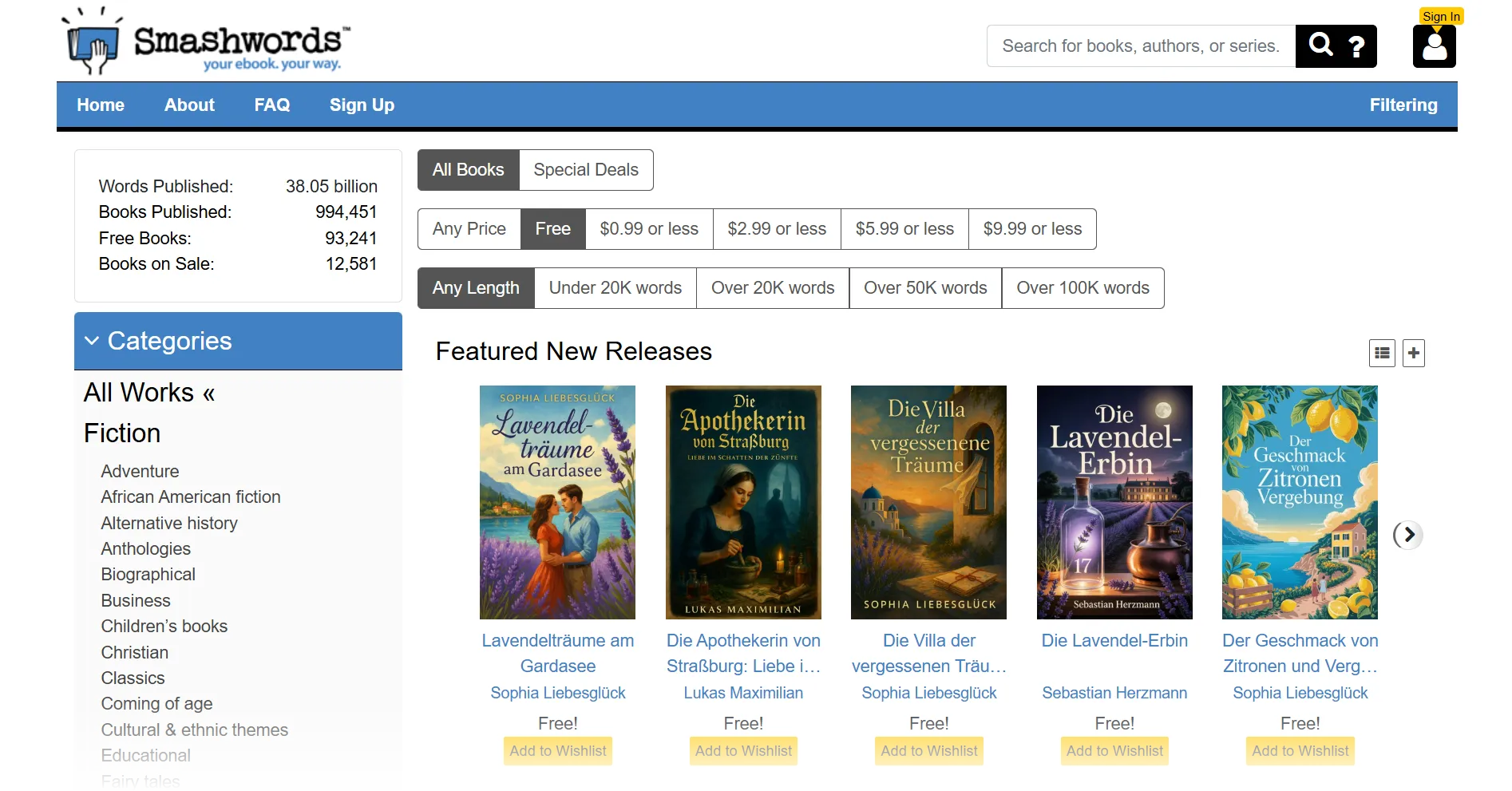Collapse the Categories panel chevron
This screenshot has width=1512, height=791.
click(92, 340)
